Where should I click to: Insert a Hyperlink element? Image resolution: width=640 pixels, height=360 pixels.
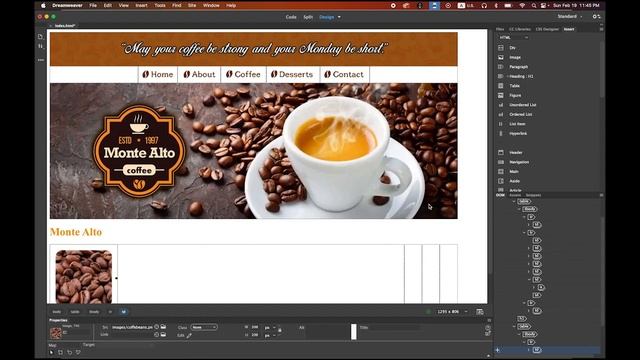pos(518,133)
